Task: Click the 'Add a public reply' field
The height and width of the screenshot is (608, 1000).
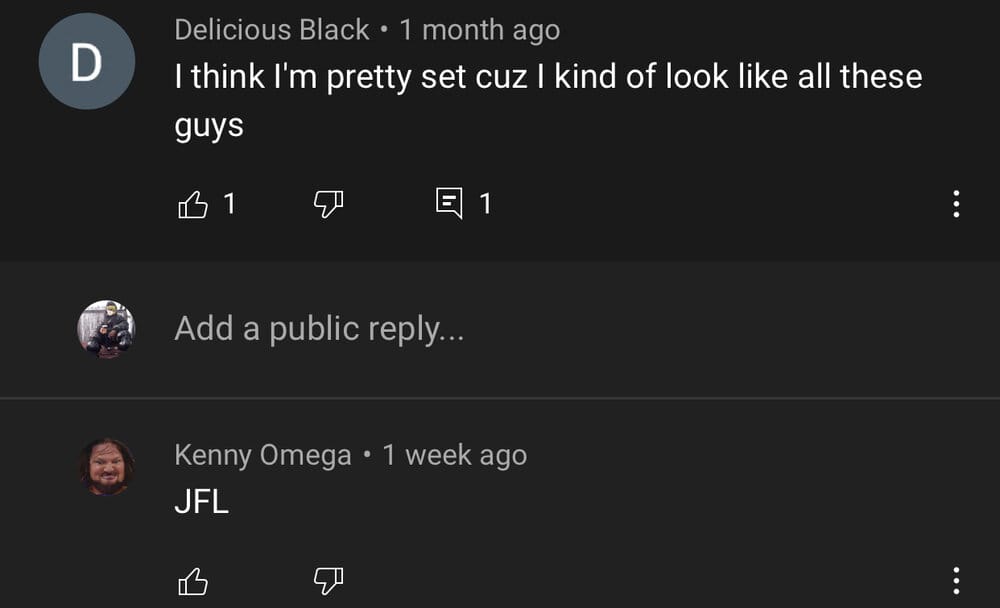Action: tap(319, 328)
